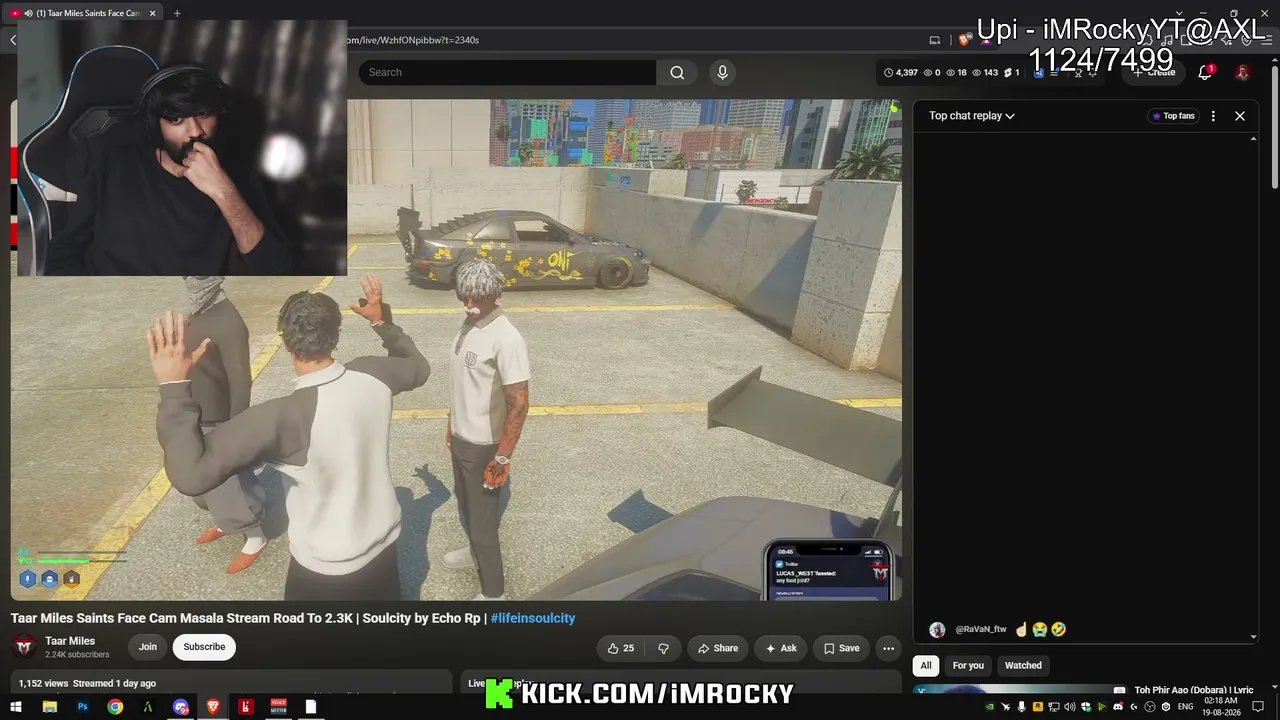The height and width of the screenshot is (720, 1280).
Task: Click the NVIDIA tray icon
Action: (x=989, y=707)
